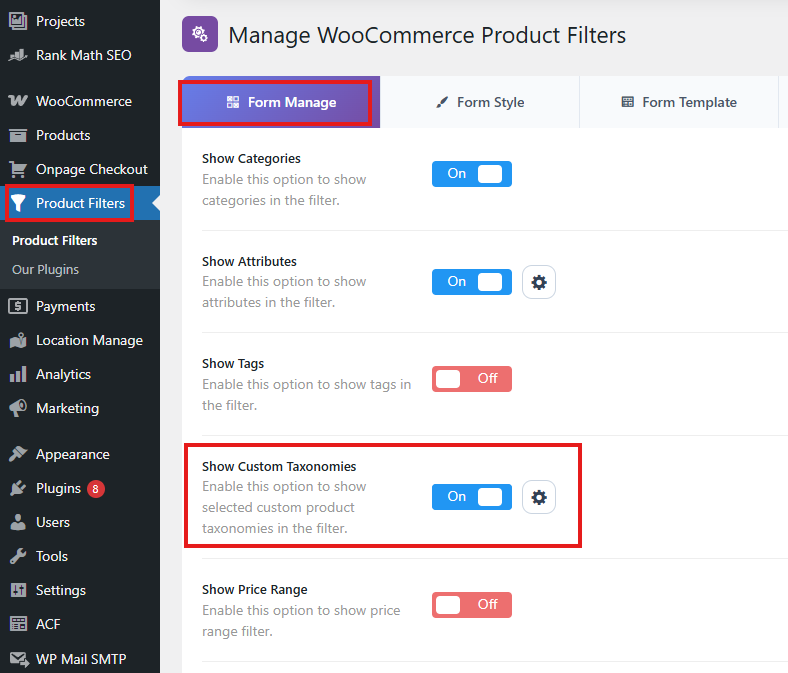This screenshot has width=788, height=673.
Task: Click the Manage WooCommerce Product Filters heading
Action: [x=427, y=35]
